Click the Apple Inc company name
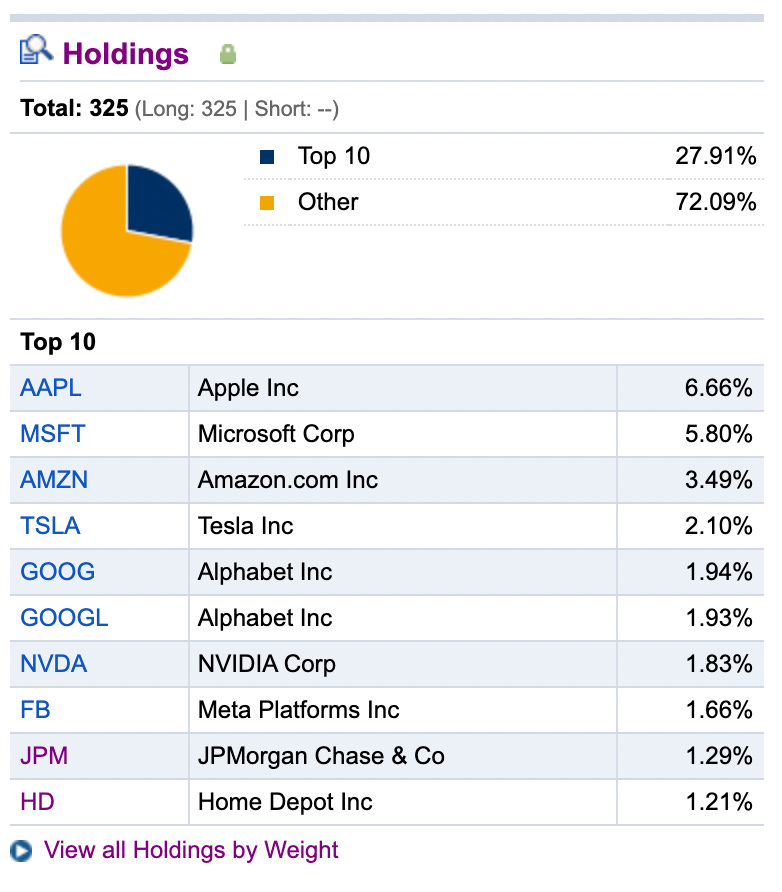782x892 pixels. (x=248, y=388)
